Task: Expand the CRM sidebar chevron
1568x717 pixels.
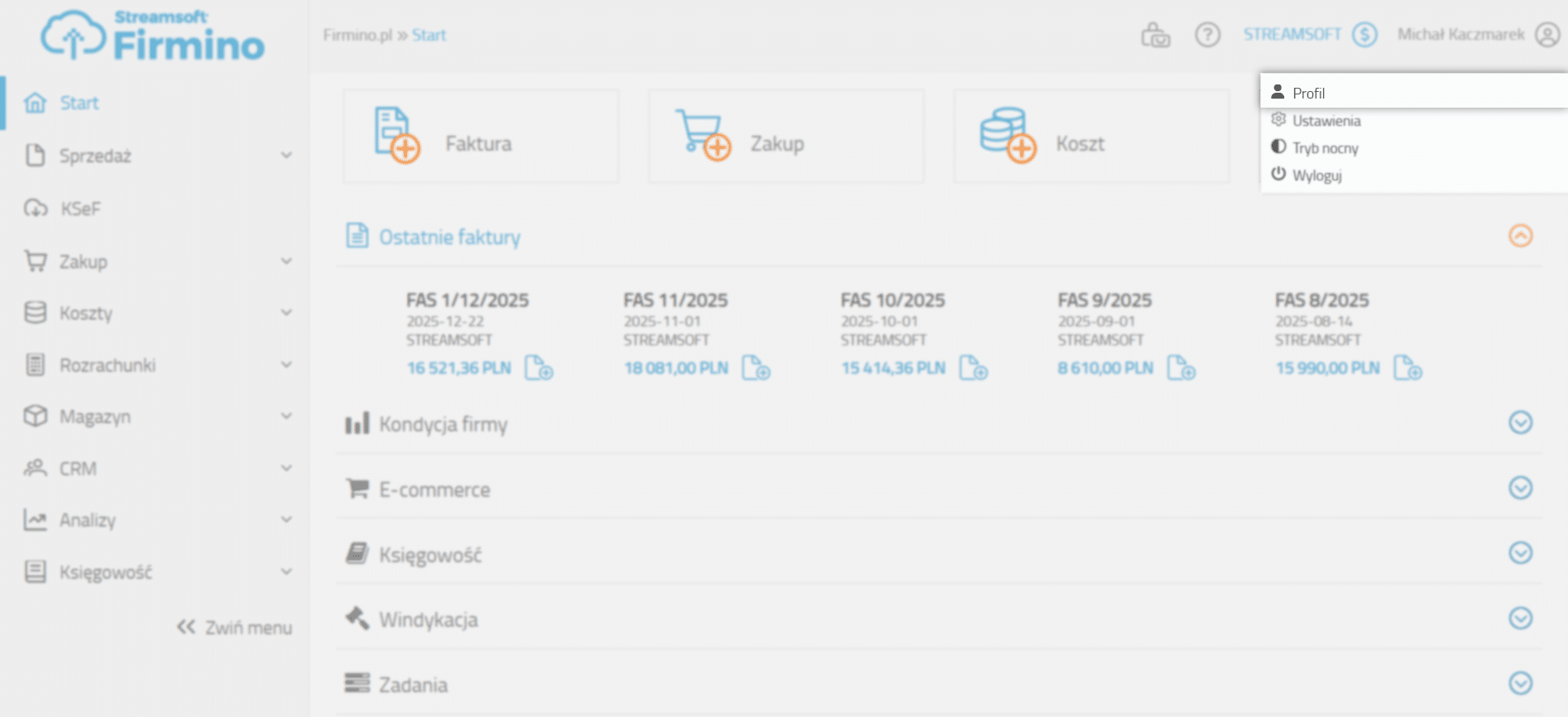Action: (286, 468)
